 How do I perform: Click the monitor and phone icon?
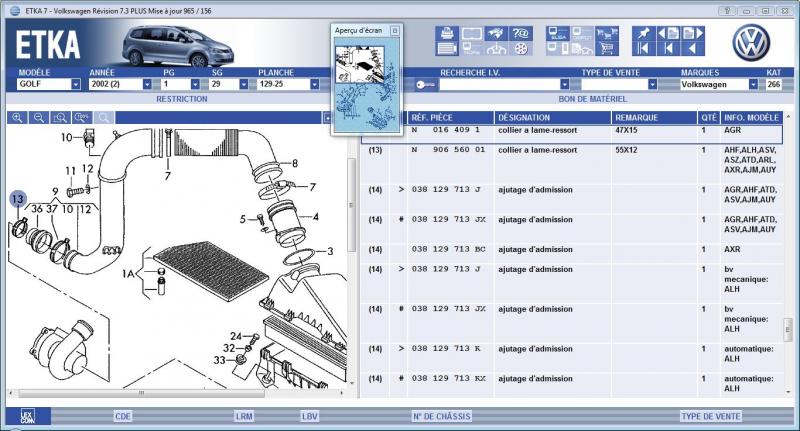(557, 48)
